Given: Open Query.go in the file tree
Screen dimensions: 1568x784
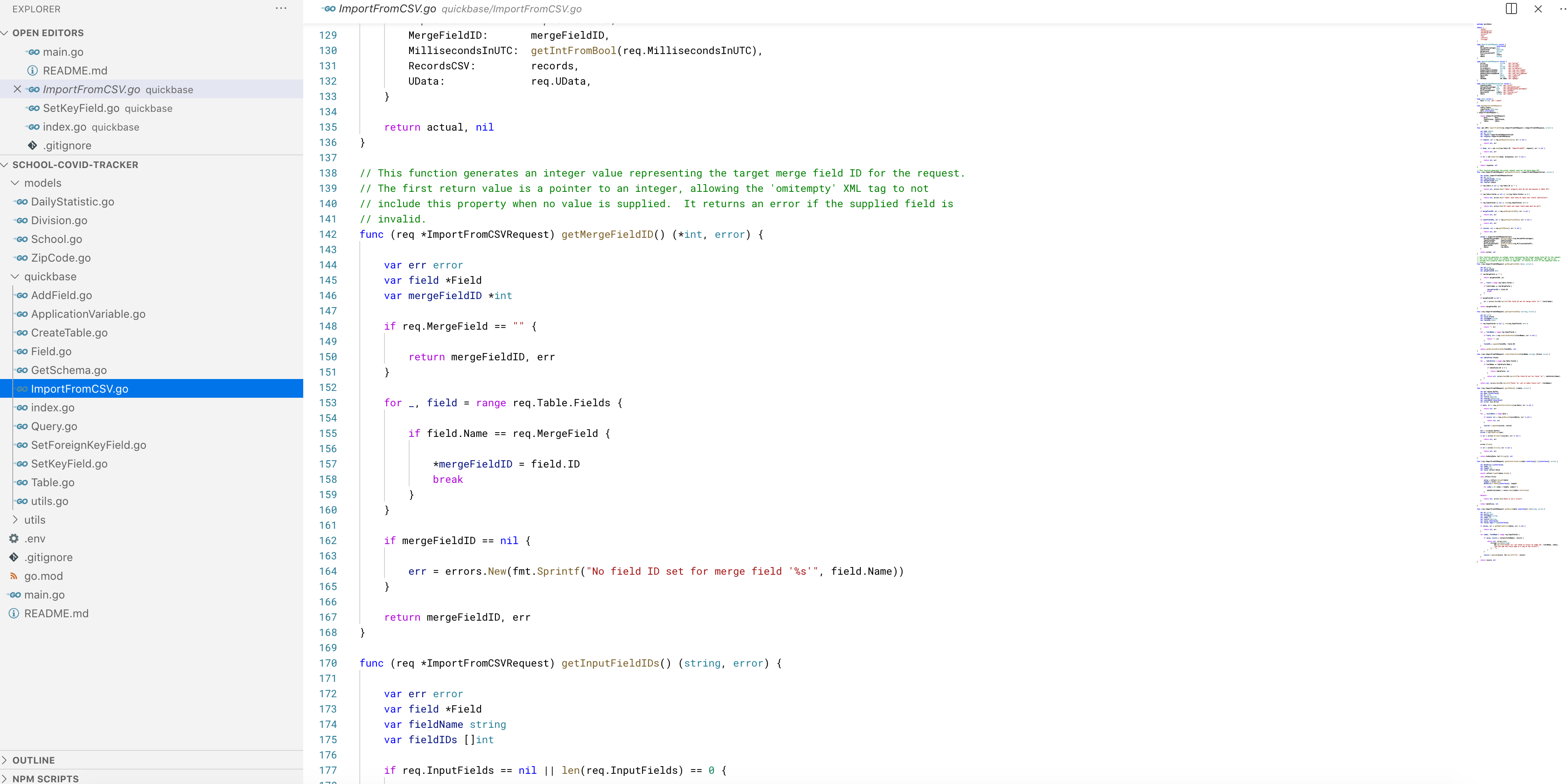Looking at the screenshot, I should [54, 426].
